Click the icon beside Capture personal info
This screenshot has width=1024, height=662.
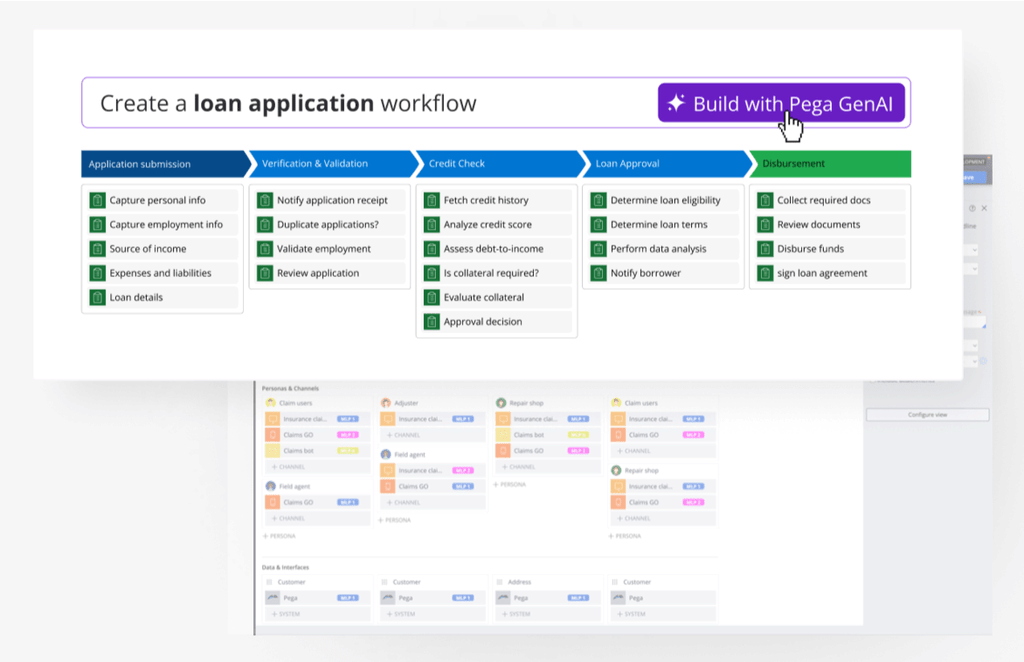pos(97,200)
